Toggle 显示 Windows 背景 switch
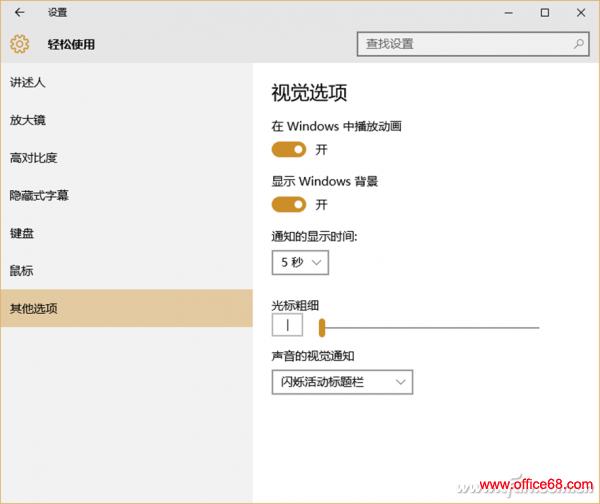 [289, 205]
